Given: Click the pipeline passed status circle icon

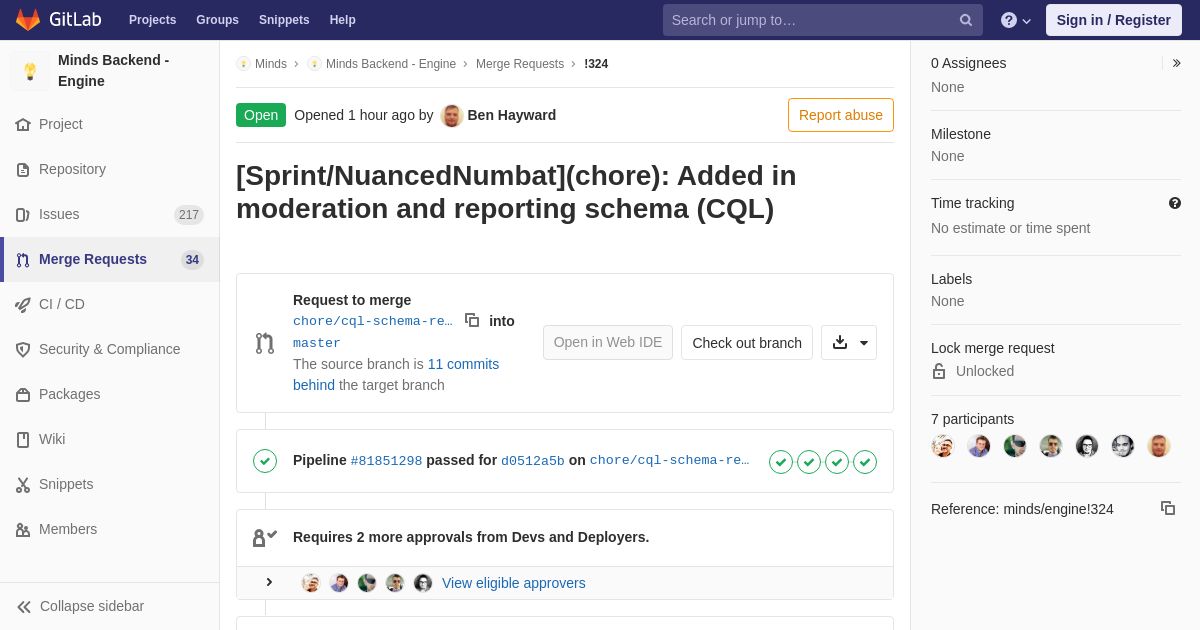Looking at the screenshot, I should [265, 461].
